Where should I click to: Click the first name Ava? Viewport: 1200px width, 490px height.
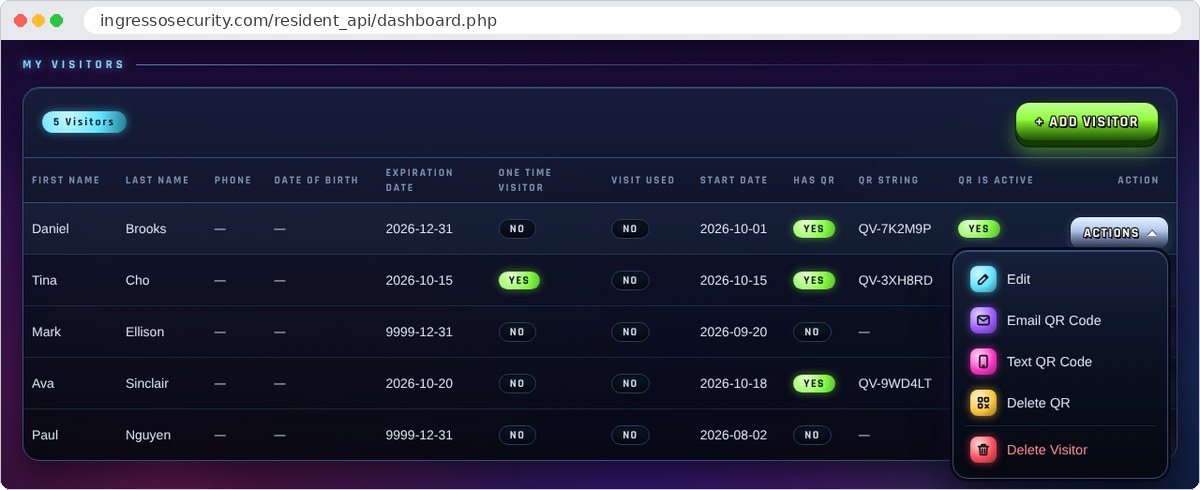tap(44, 383)
